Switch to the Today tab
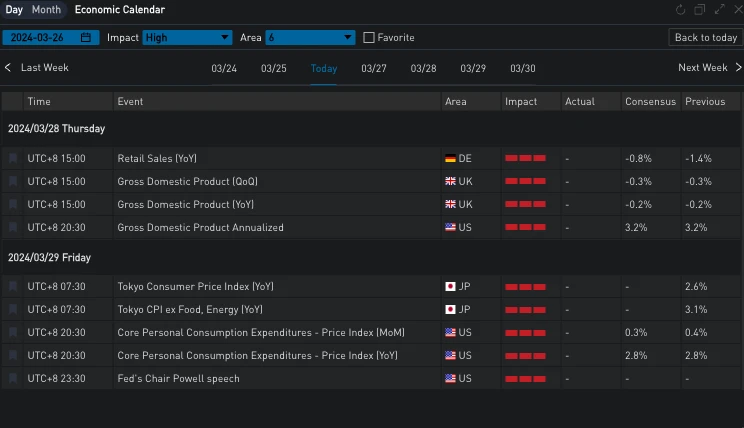 pyautogui.click(x=324, y=69)
